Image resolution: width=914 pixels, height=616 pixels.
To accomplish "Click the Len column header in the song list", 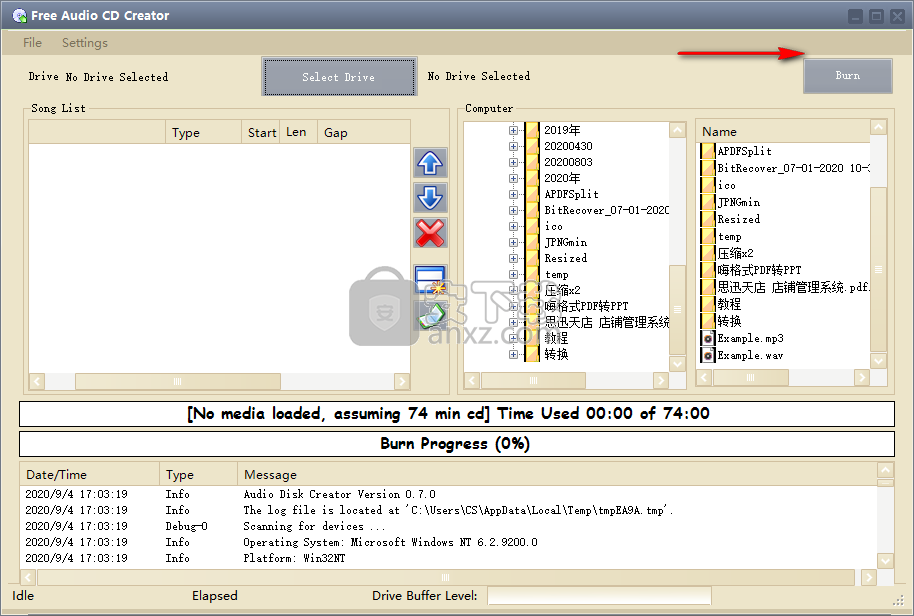I will coord(298,132).
